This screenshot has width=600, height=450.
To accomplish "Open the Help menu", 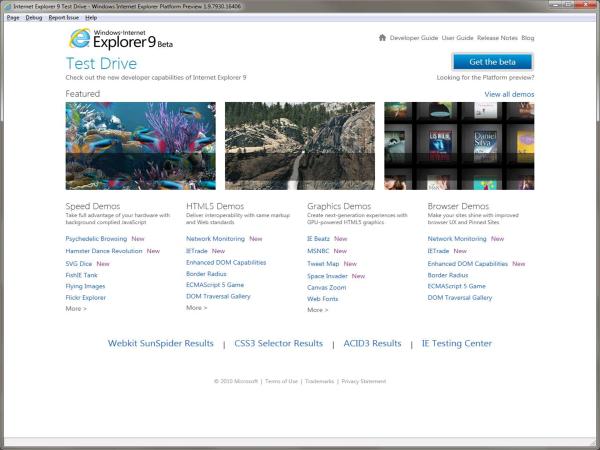I will click(x=91, y=18).
